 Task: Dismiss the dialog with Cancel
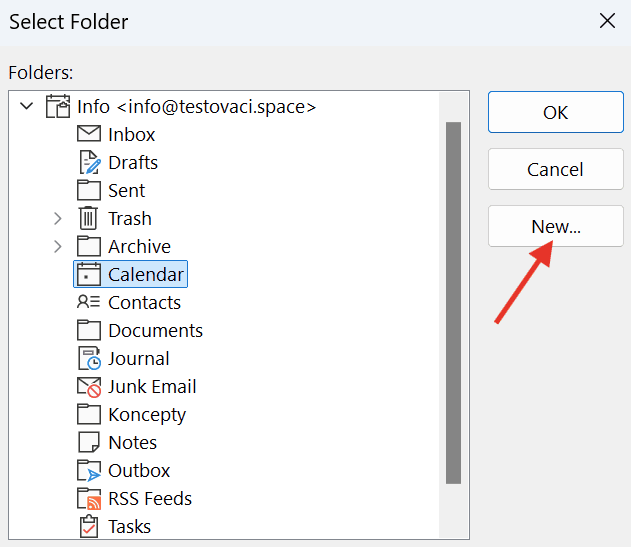click(x=556, y=169)
